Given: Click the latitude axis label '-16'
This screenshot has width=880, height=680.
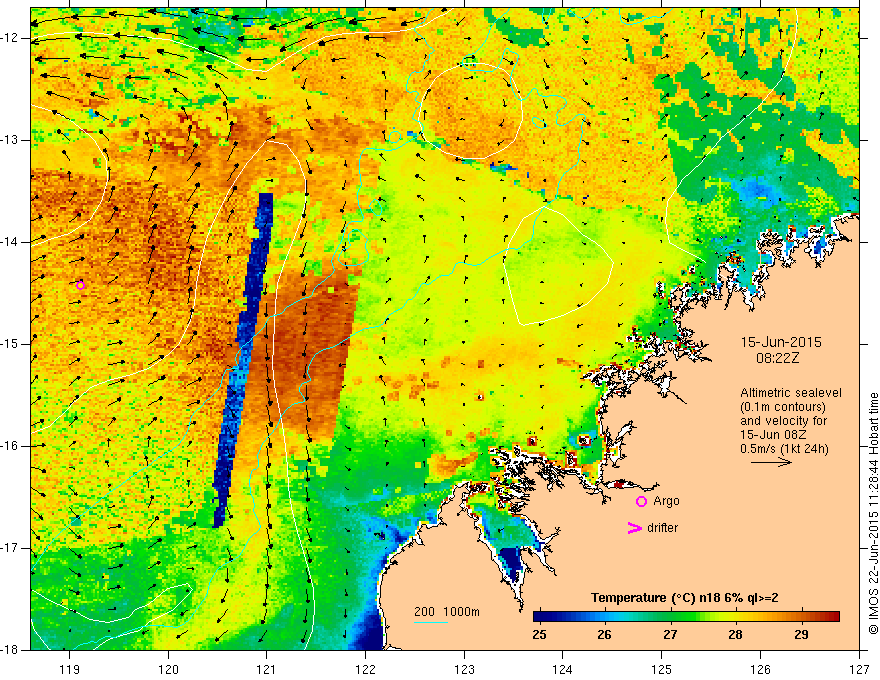Looking at the screenshot, I should [x=11, y=446].
